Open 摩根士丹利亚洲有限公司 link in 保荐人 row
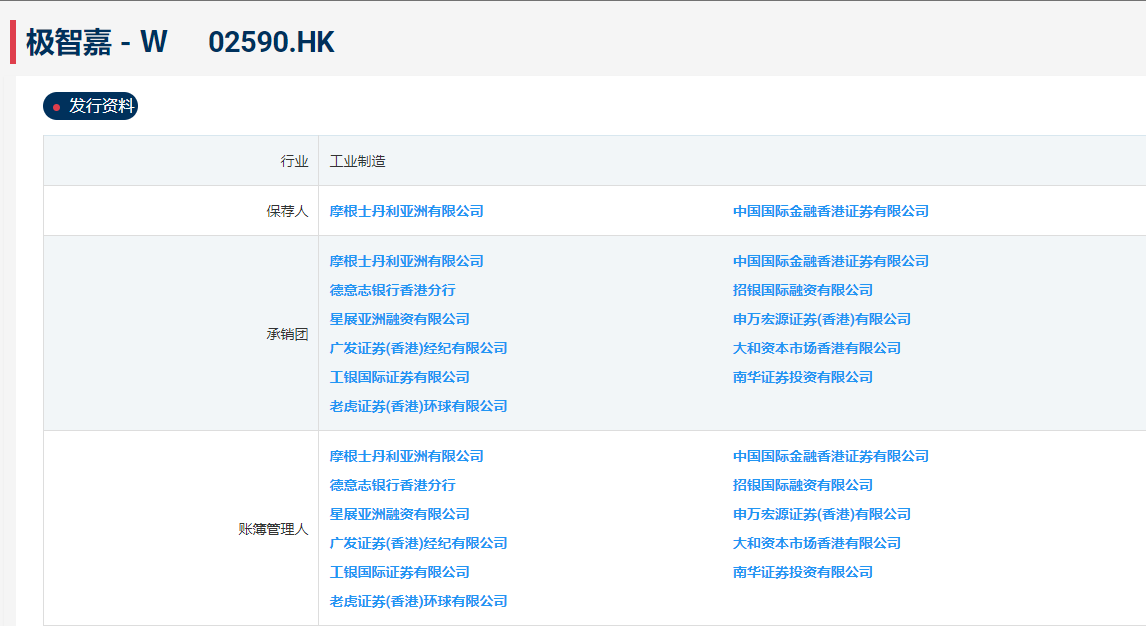1146x626 pixels. (406, 211)
